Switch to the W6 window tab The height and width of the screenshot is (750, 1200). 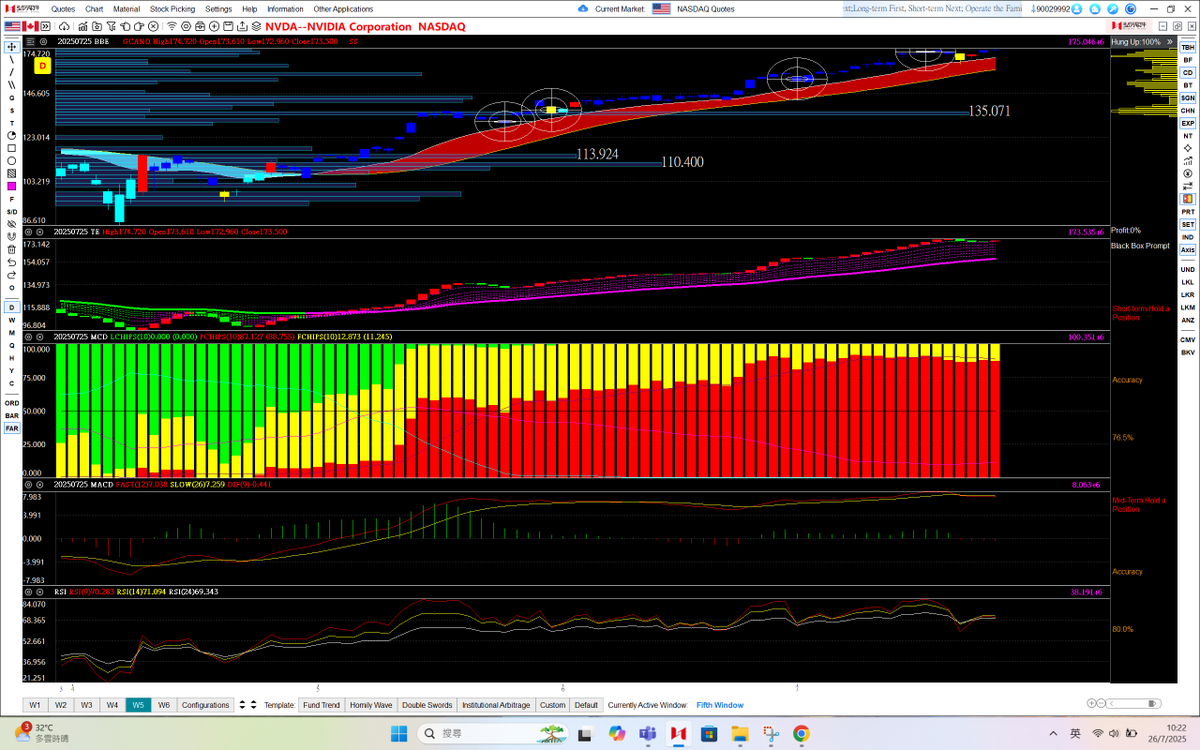(x=163, y=705)
